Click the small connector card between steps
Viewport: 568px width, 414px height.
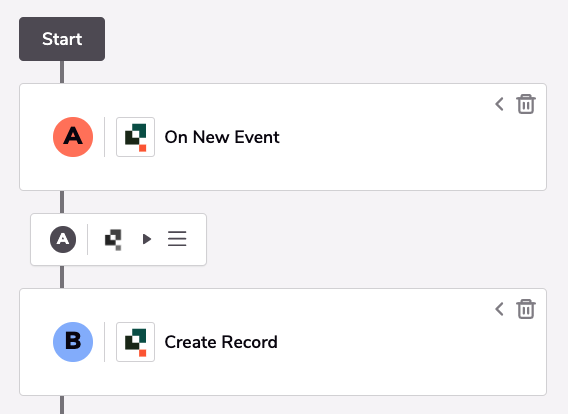coord(118,239)
